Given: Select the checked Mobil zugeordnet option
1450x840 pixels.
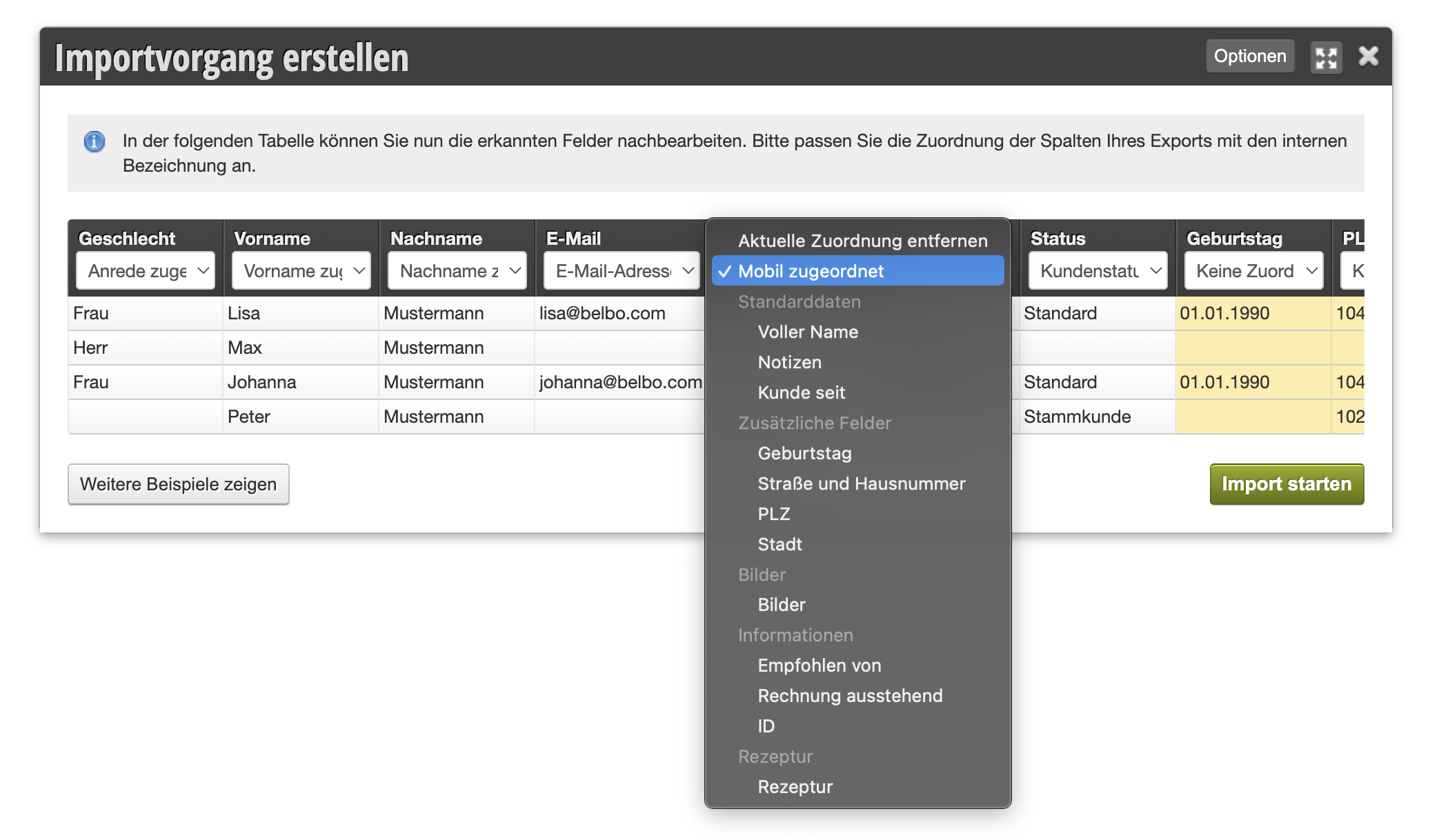Looking at the screenshot, I should click(x=858, y=271).
